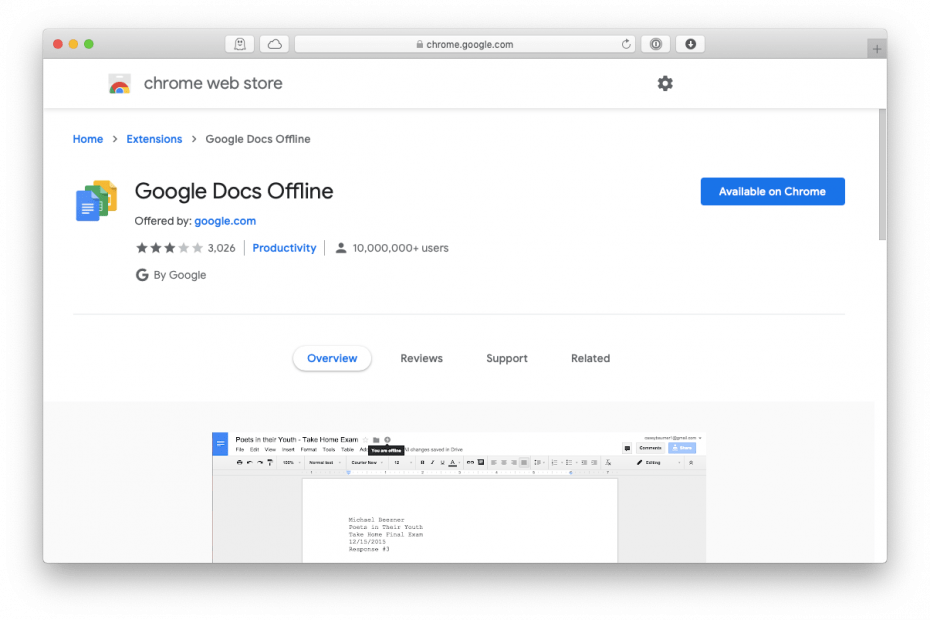Click the Print icon in the Docs toolbar
This screenshot has width=930, height=620.
[239, 462]
